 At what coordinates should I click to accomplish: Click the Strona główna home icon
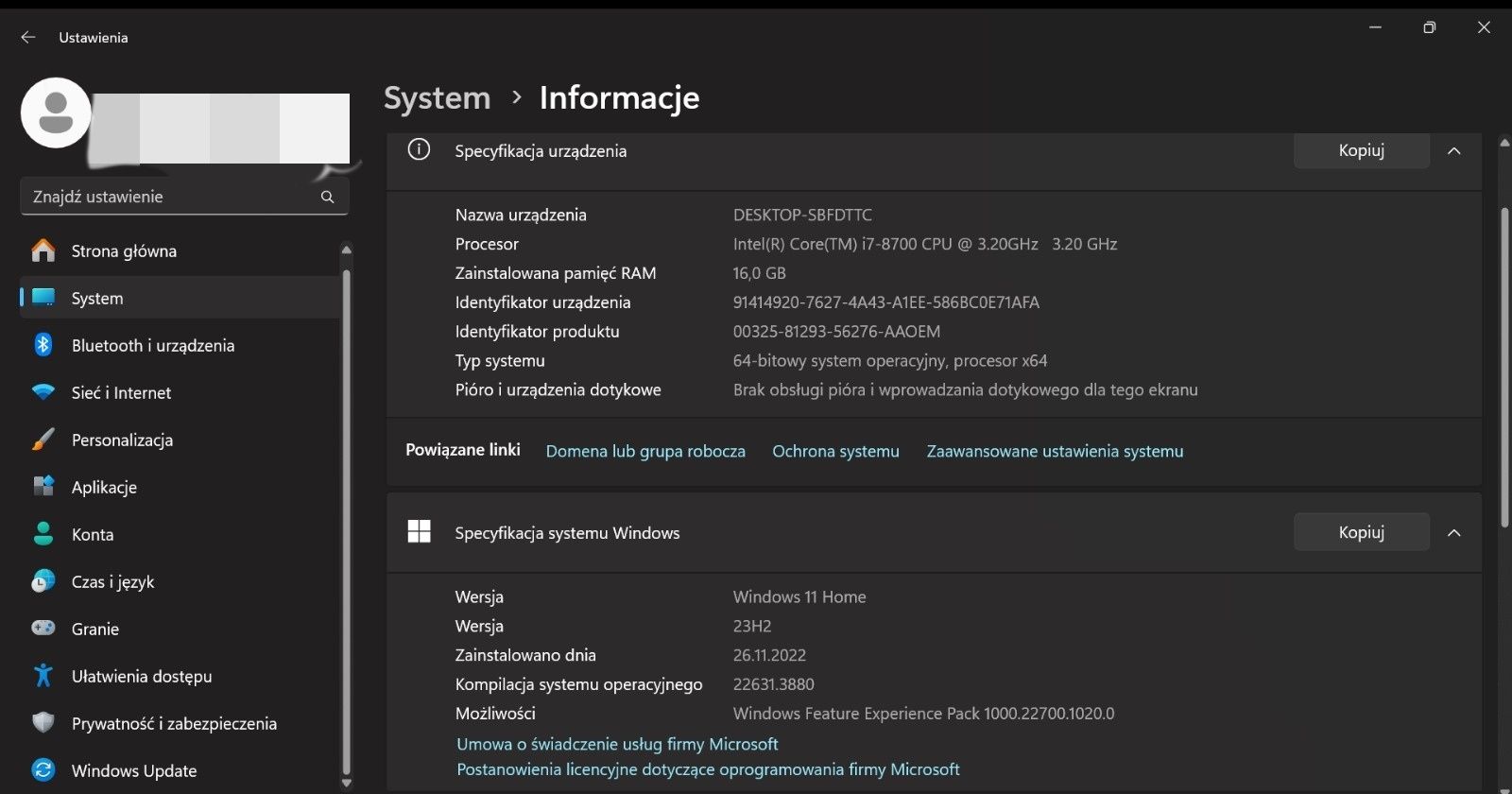click(x=43, y=250)
